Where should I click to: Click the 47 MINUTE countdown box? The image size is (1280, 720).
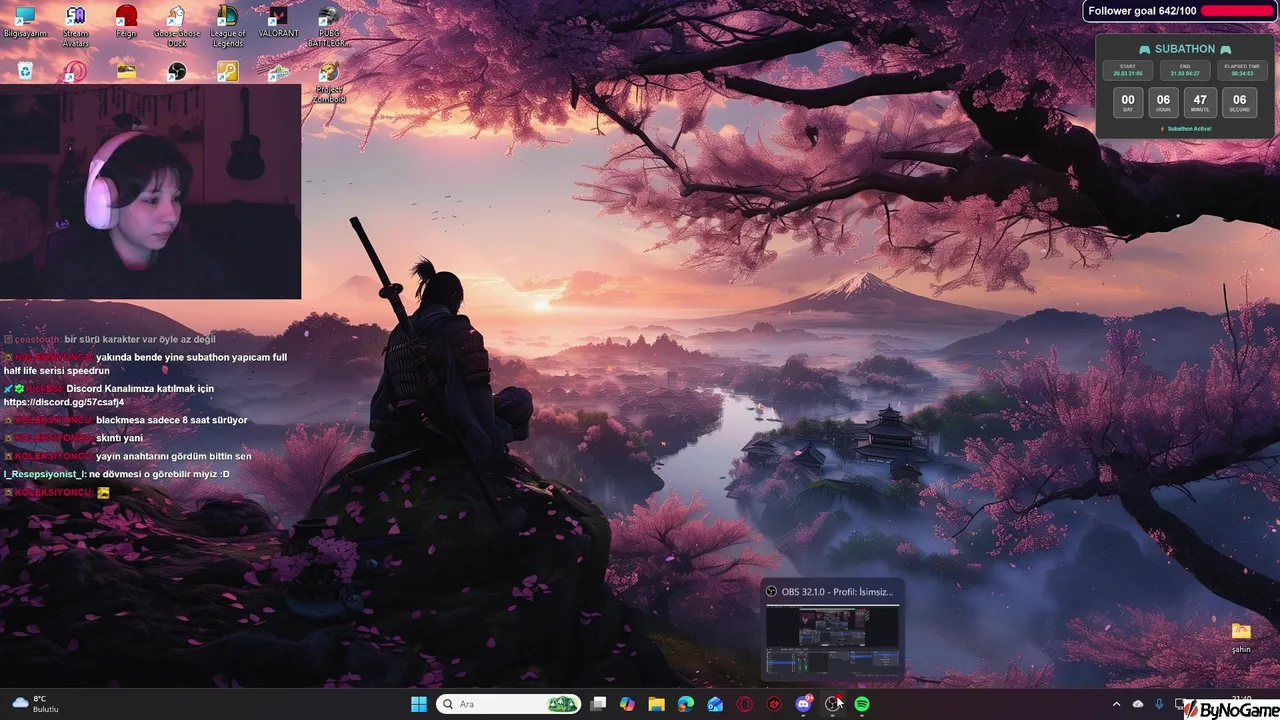click(1200, 103)
